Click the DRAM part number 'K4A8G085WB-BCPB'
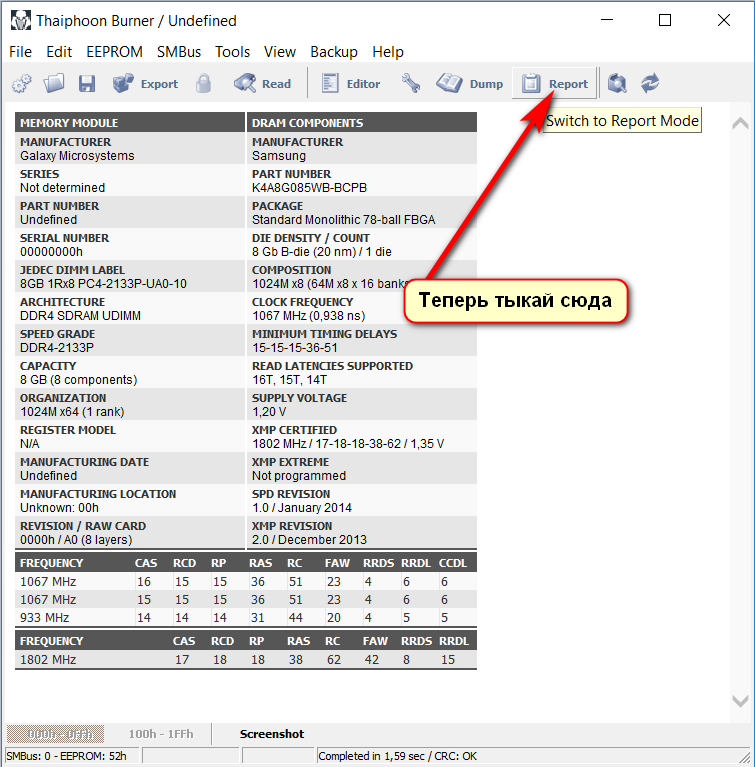This screenshot has height=767, width=755. (309, 188)
